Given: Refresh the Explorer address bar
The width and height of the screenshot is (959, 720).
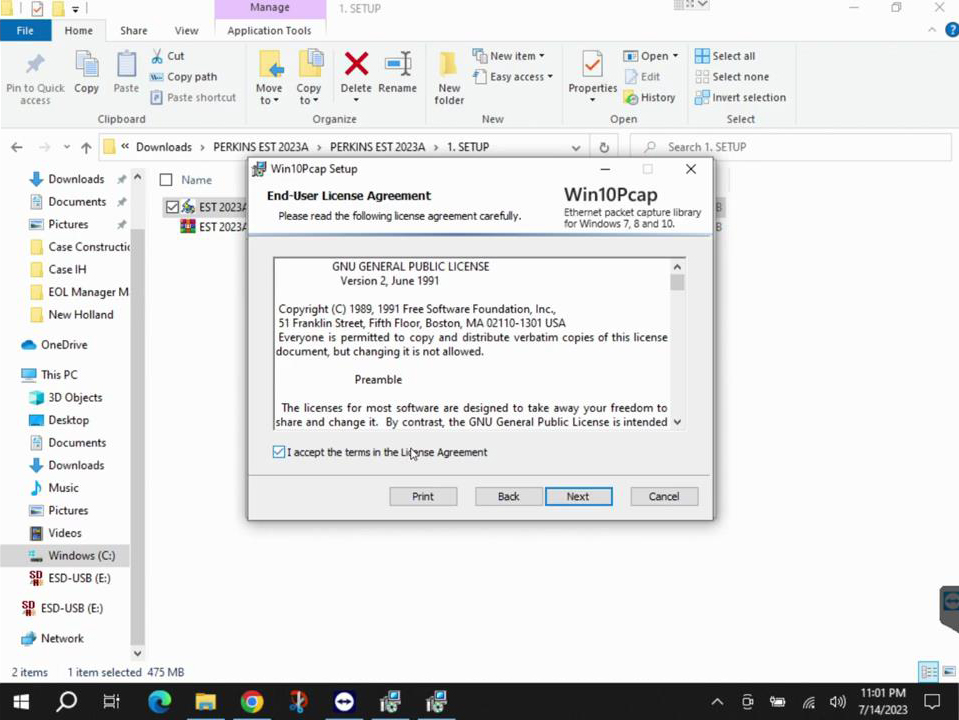Looking at the screenshot, I should (x=604, y=147).
